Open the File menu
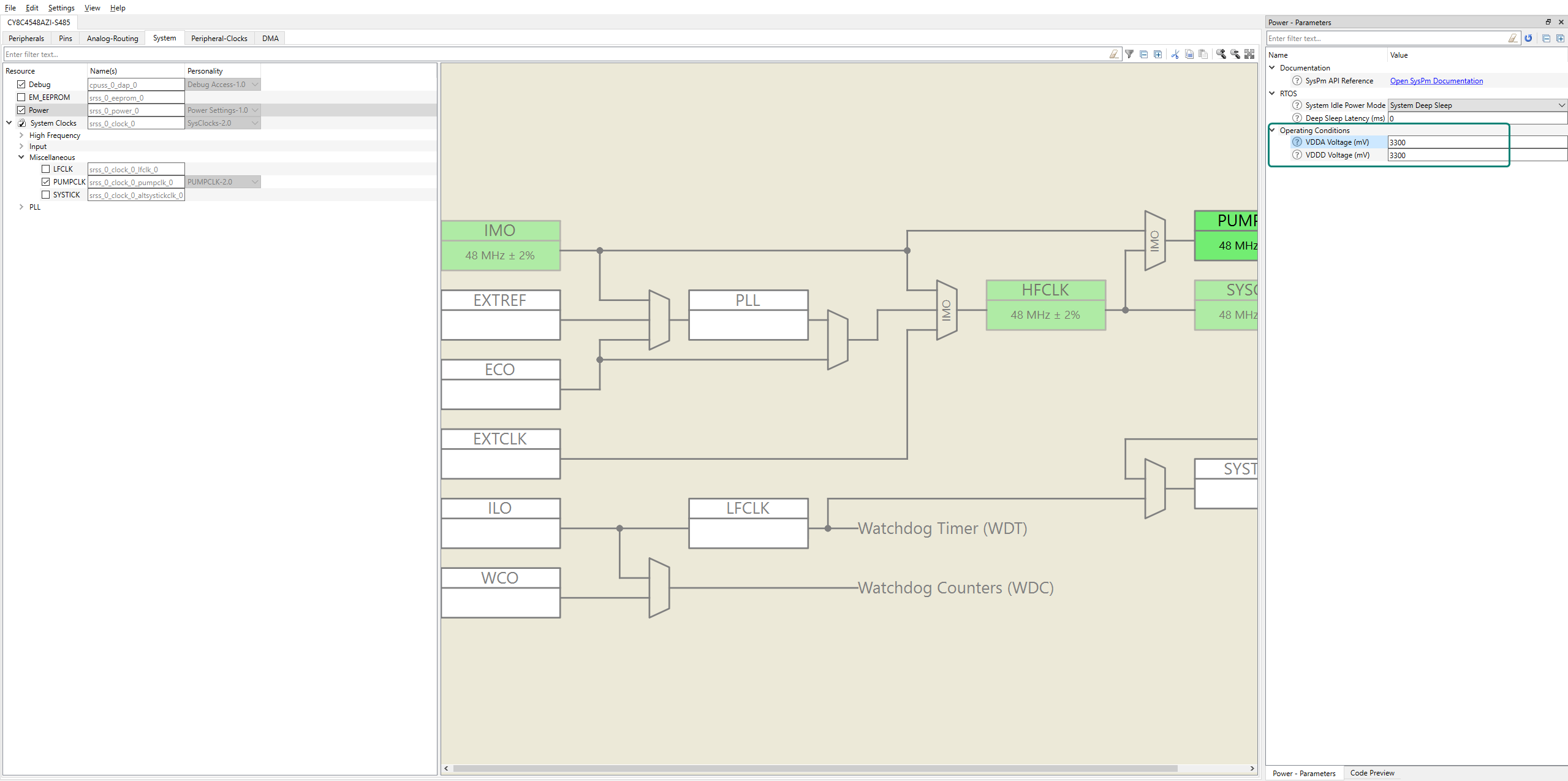This screenshot has height=781, width=1568. click(x=10, y=8)
